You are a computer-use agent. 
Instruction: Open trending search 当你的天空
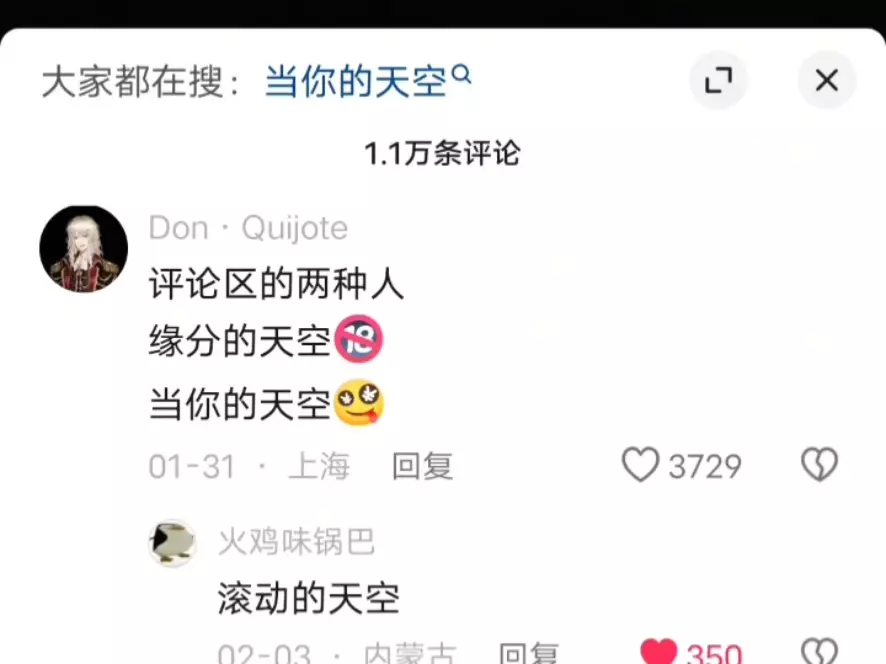click(355, 82)
